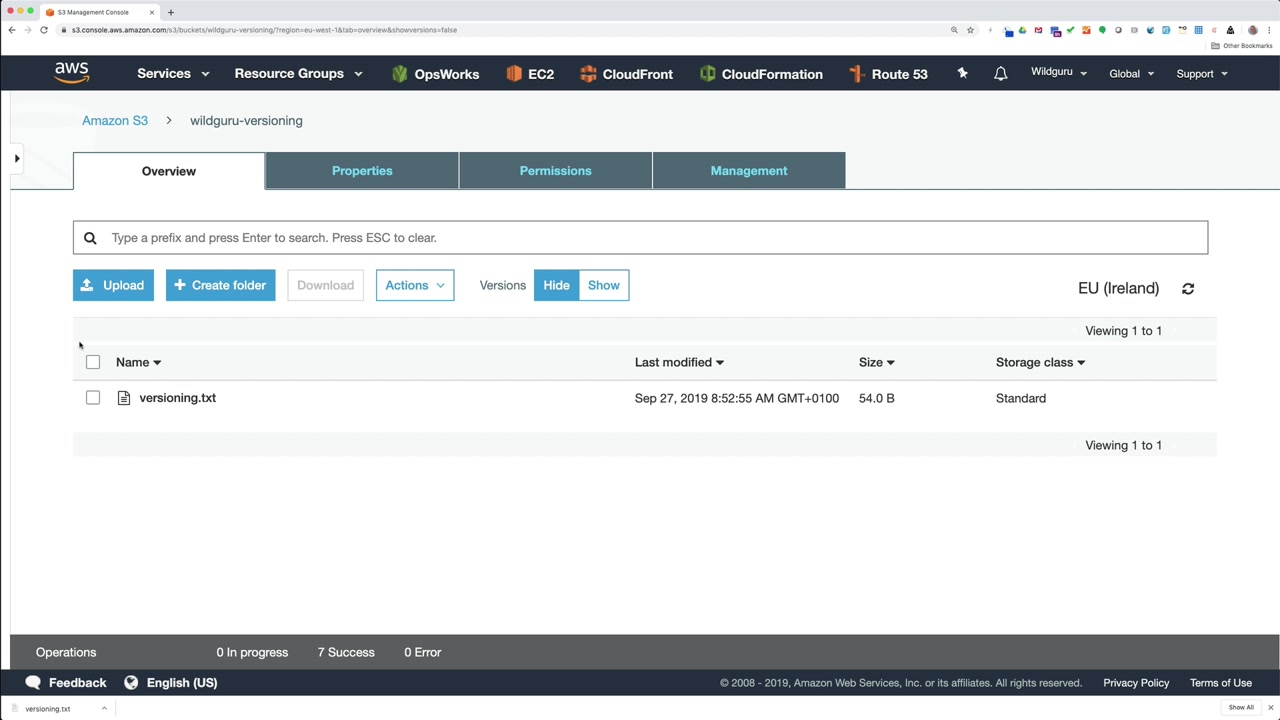Bookmark this page with the star icon
This screenshot has height=720, width=1280.
pyautogui.click(x=970, y=30)
